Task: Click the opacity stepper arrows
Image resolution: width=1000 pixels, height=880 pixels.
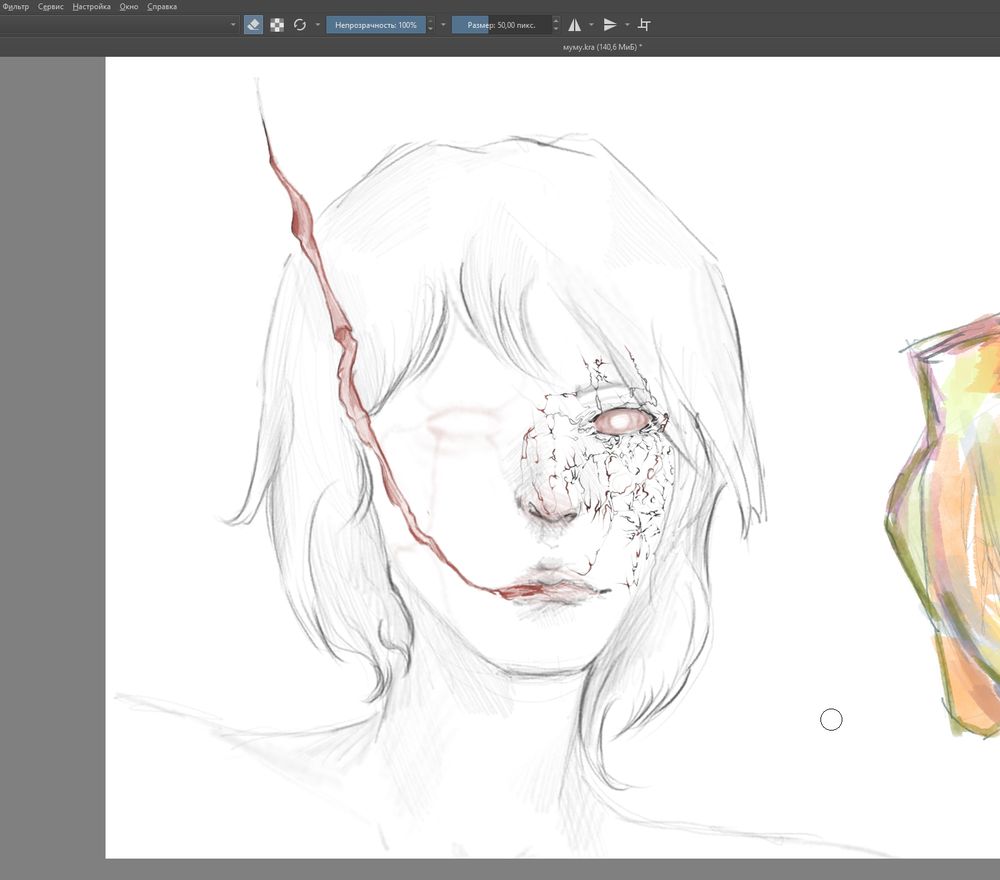Action: point(430,25)
